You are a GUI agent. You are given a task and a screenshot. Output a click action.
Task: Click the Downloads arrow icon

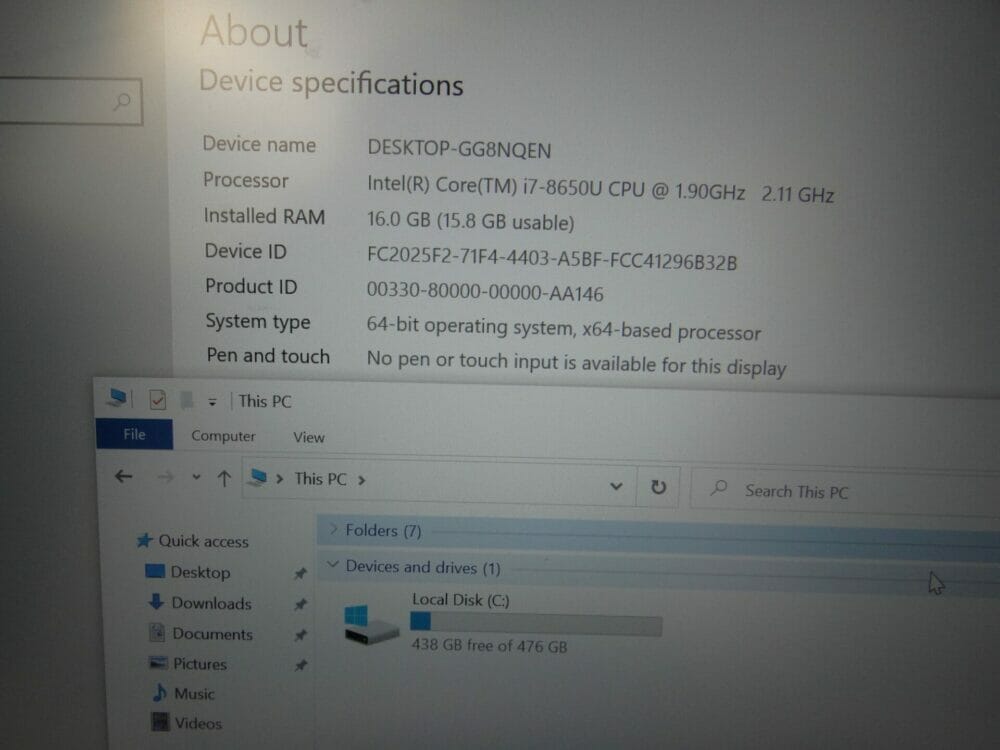coord(156,601)
